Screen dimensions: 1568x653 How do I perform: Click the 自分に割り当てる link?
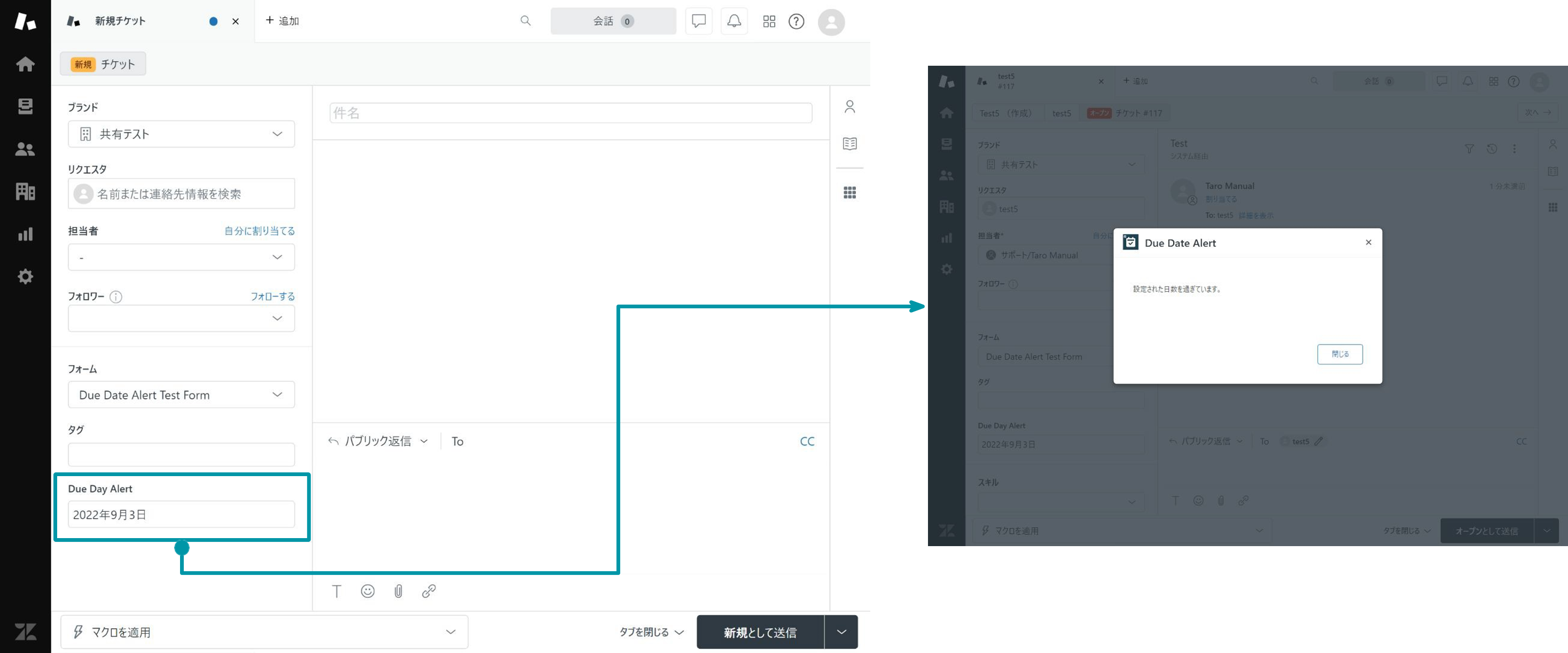[x=259, y=231]
